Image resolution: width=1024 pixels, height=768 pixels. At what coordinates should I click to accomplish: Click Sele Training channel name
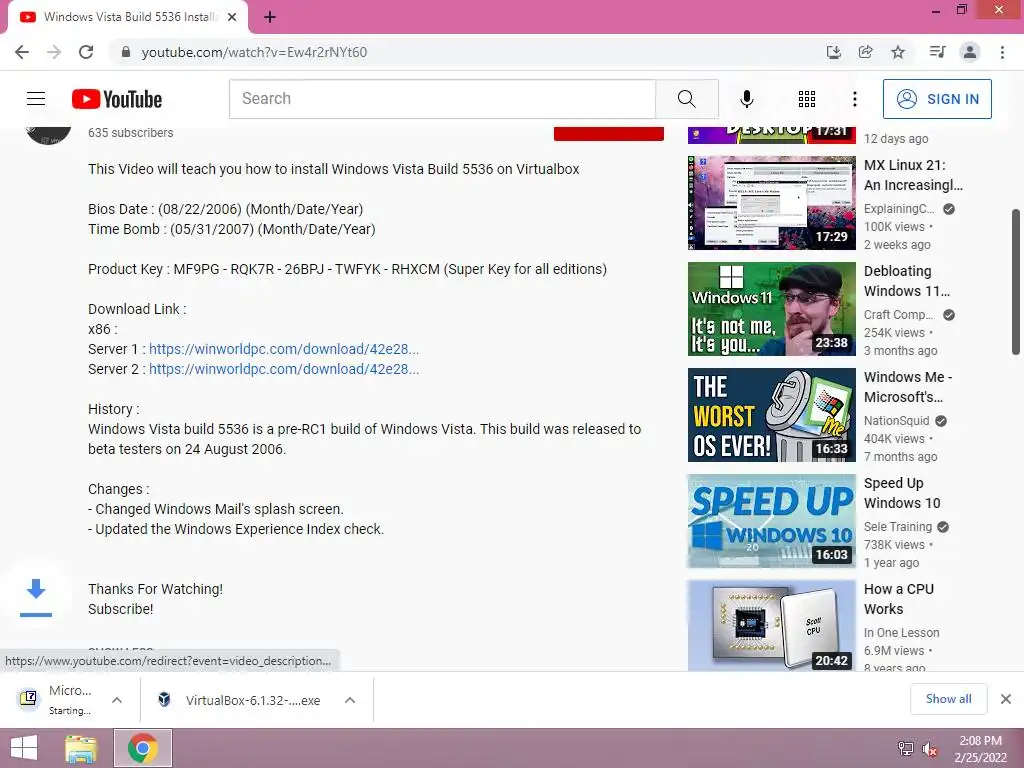[898, 527]
